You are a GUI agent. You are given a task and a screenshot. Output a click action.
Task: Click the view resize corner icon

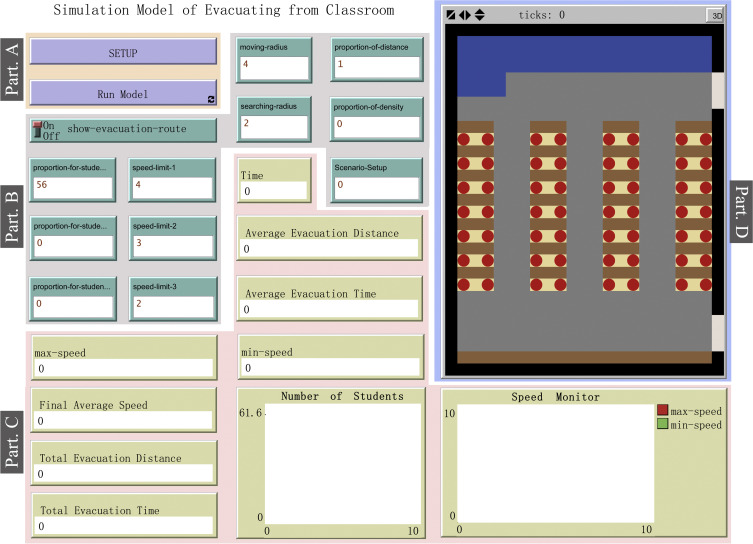[451, 15]
